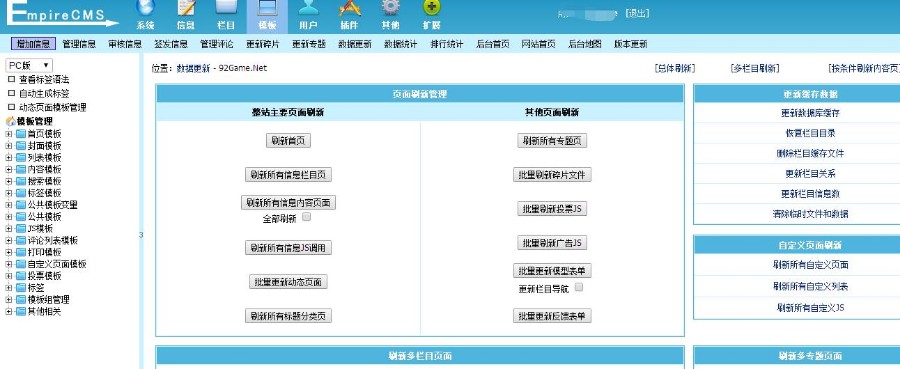The width and height of the screenshot is (900, 369).
Task: Click the 批量刷新广告JS button
Action: point(552,243)
